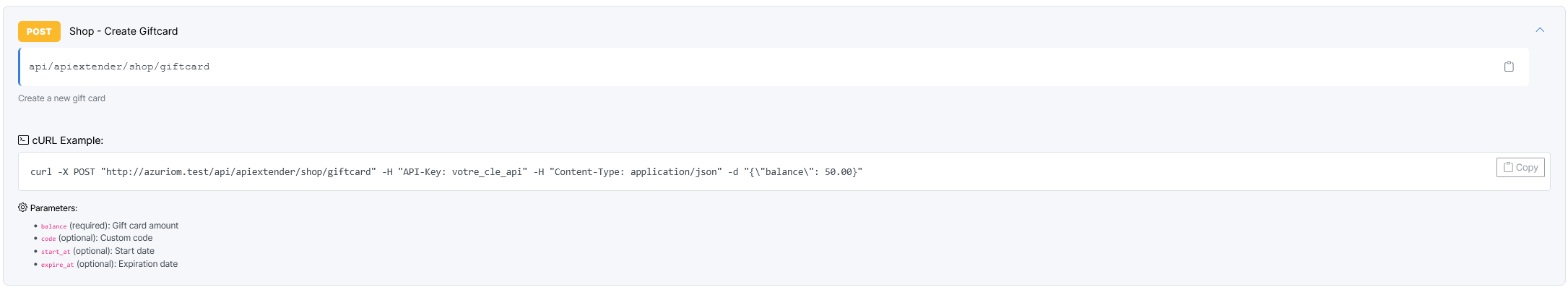Click inside the curl -X POST command text
The width and height of the screenshot is (1568, 290).
pos(446,172)
